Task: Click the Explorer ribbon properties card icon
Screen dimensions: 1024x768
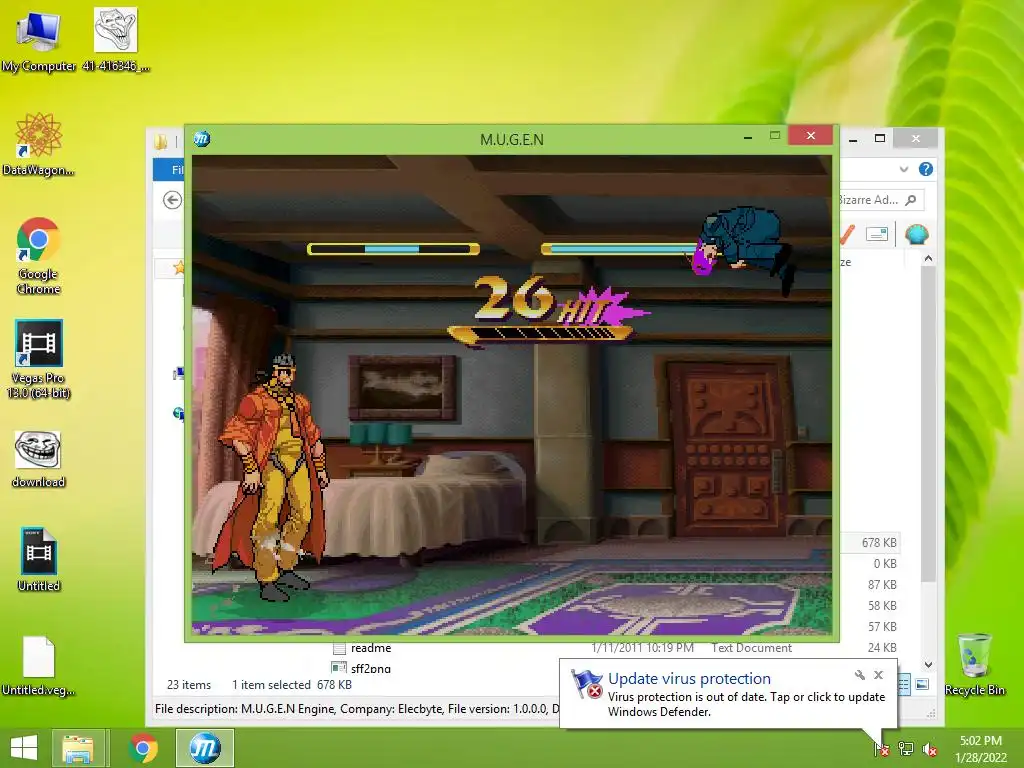Action: pyautogui.click(x=876, y=234)
